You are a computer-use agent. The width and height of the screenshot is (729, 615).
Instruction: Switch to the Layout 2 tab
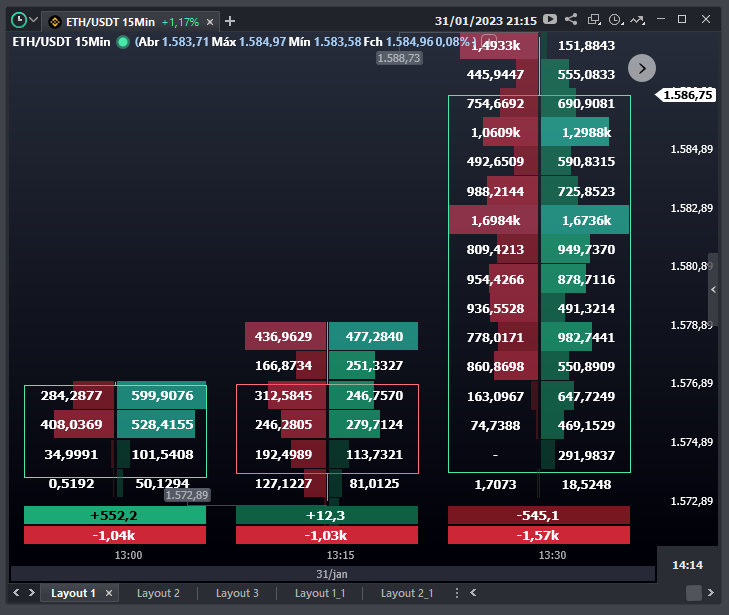pyautogui.click(x=158, y=593)
